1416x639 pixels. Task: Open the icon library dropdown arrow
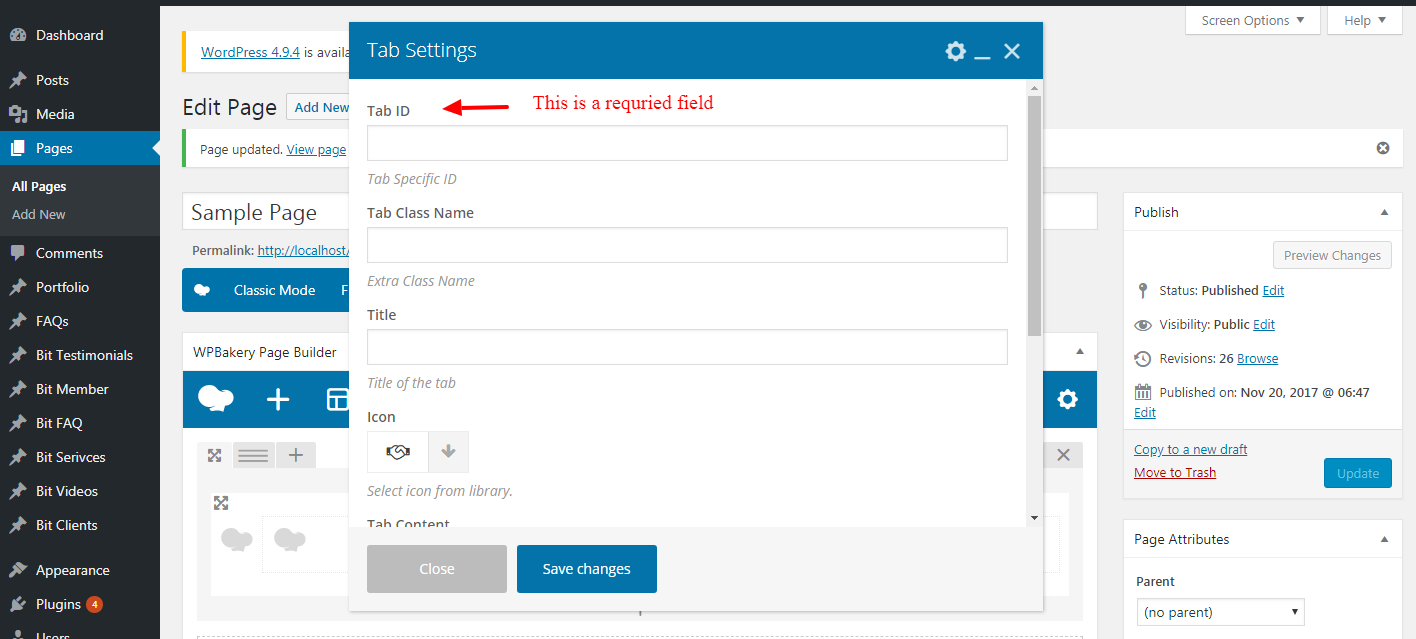tap(448, 452)
